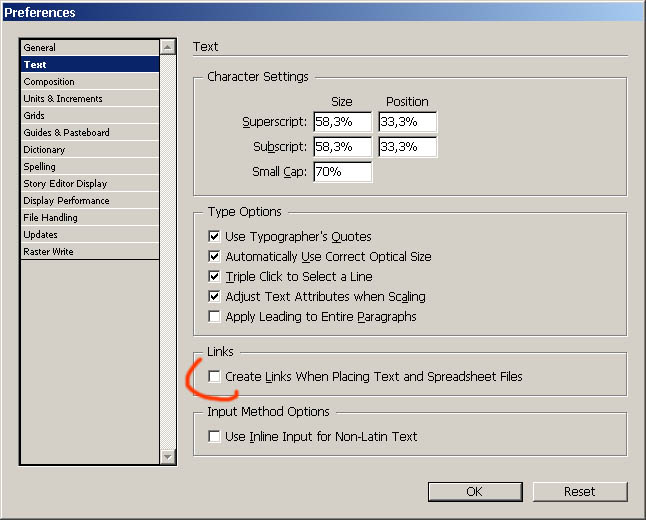
Task: Select Story Editor Display
Action: pyautogui.click(x=90, y=183)
